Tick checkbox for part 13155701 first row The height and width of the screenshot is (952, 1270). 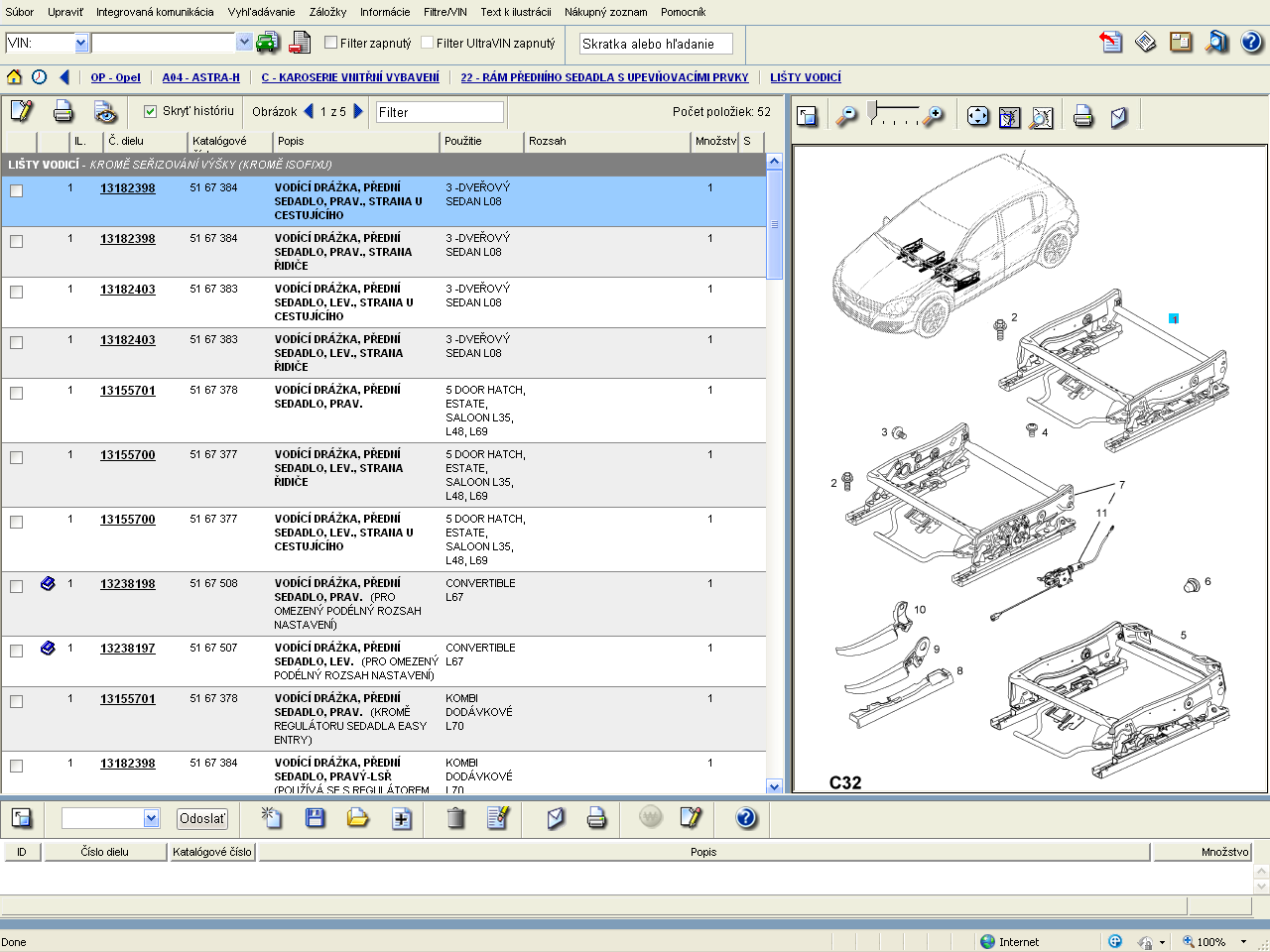point(17,394)
